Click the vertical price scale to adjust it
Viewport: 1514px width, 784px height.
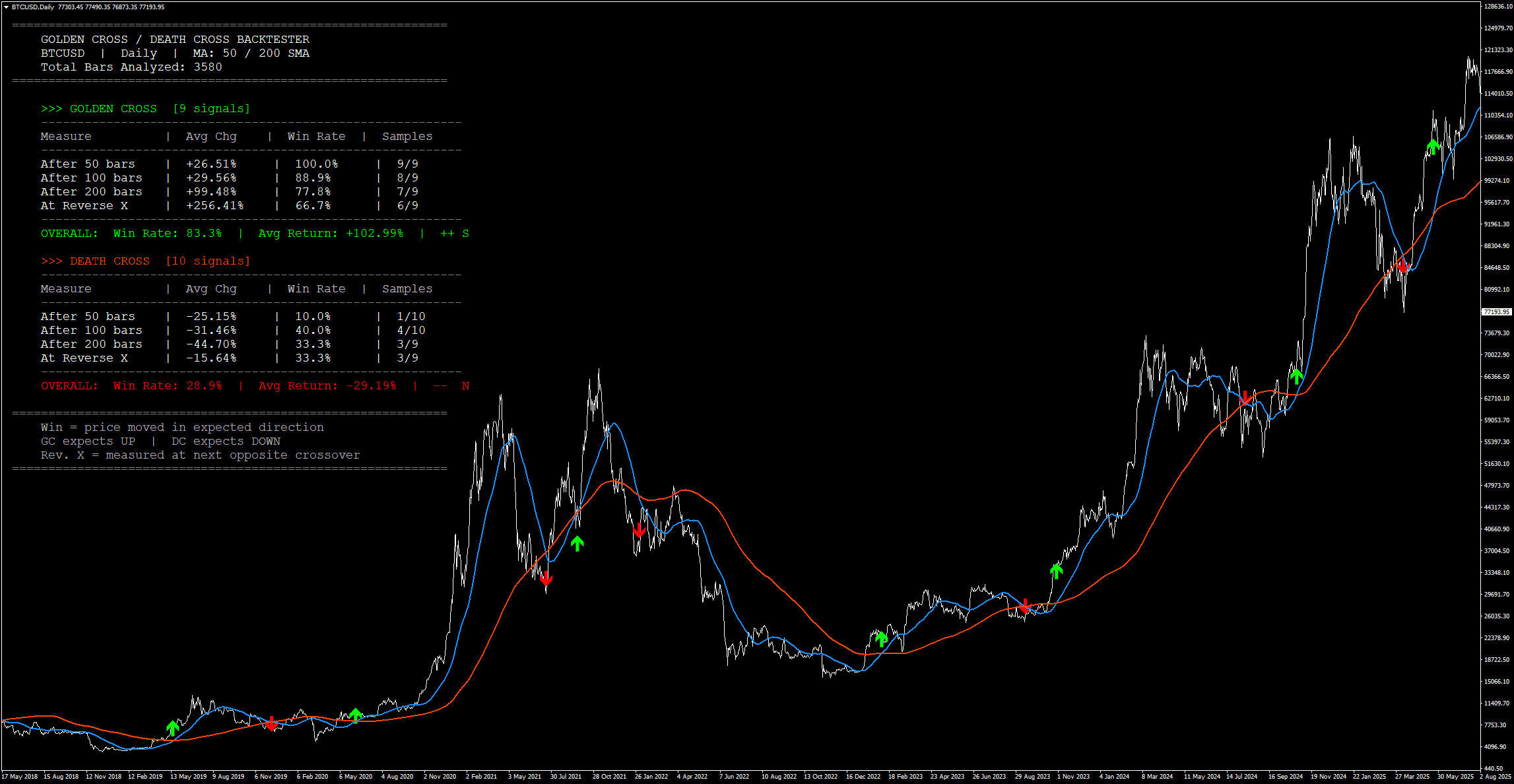[x=1498, y=396]
